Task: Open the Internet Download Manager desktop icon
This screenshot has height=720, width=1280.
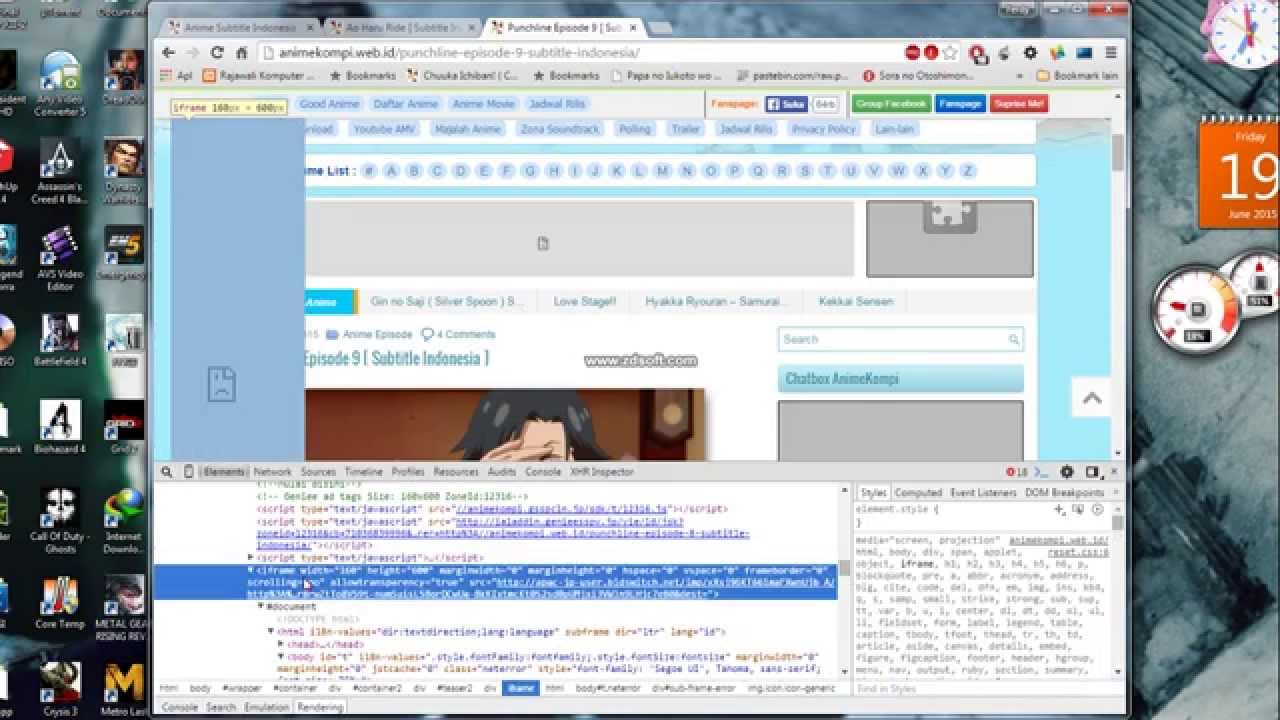Action: point(124,521)
